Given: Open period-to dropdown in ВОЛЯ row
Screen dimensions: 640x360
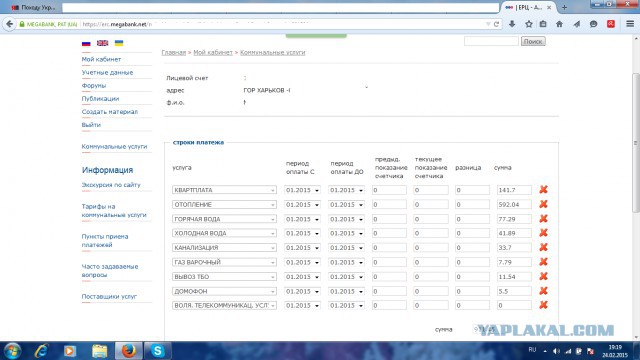Looking at the screenshot, I should pos(346,305).
